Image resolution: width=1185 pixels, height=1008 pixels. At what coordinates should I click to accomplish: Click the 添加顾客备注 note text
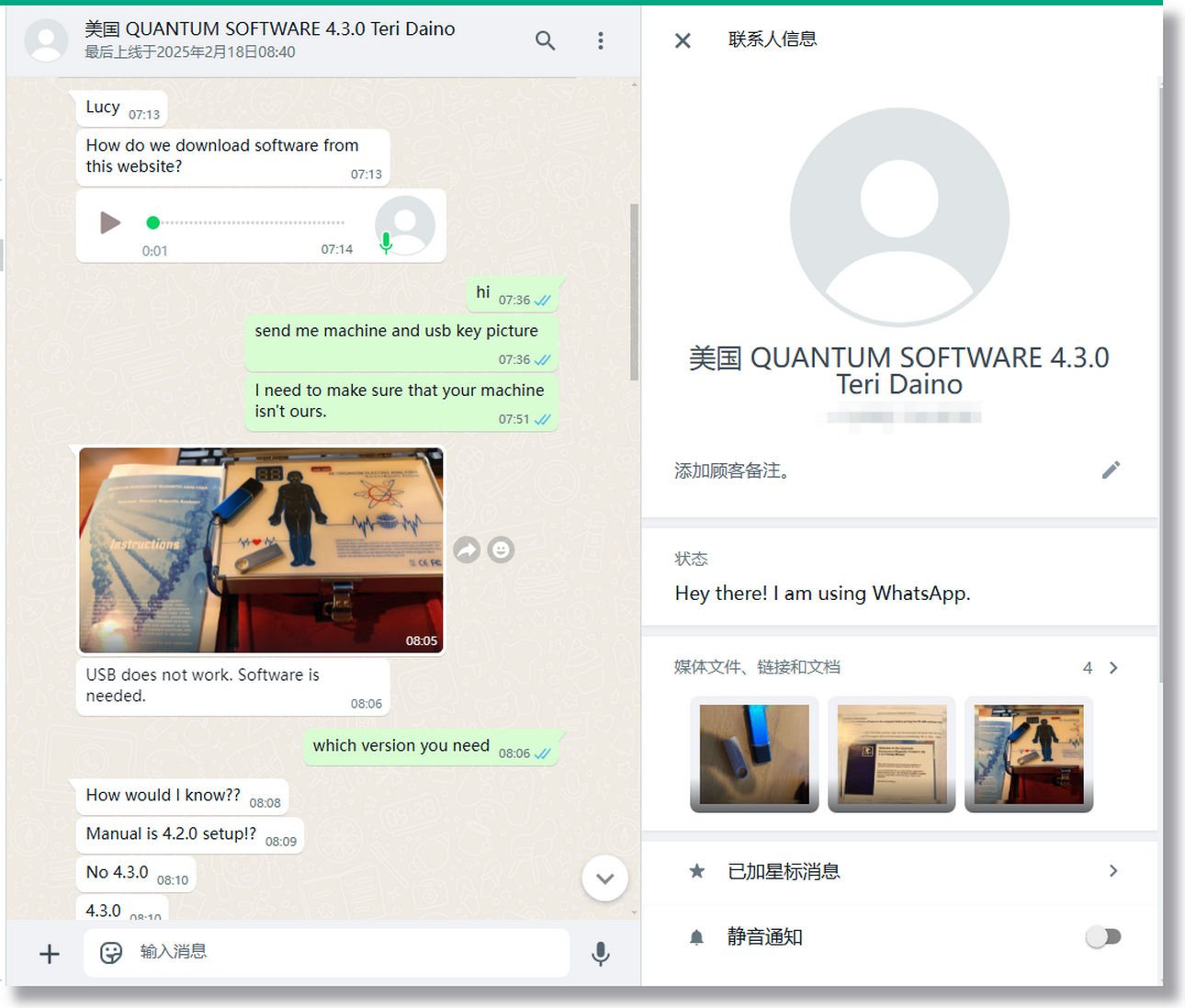[732, 471]
